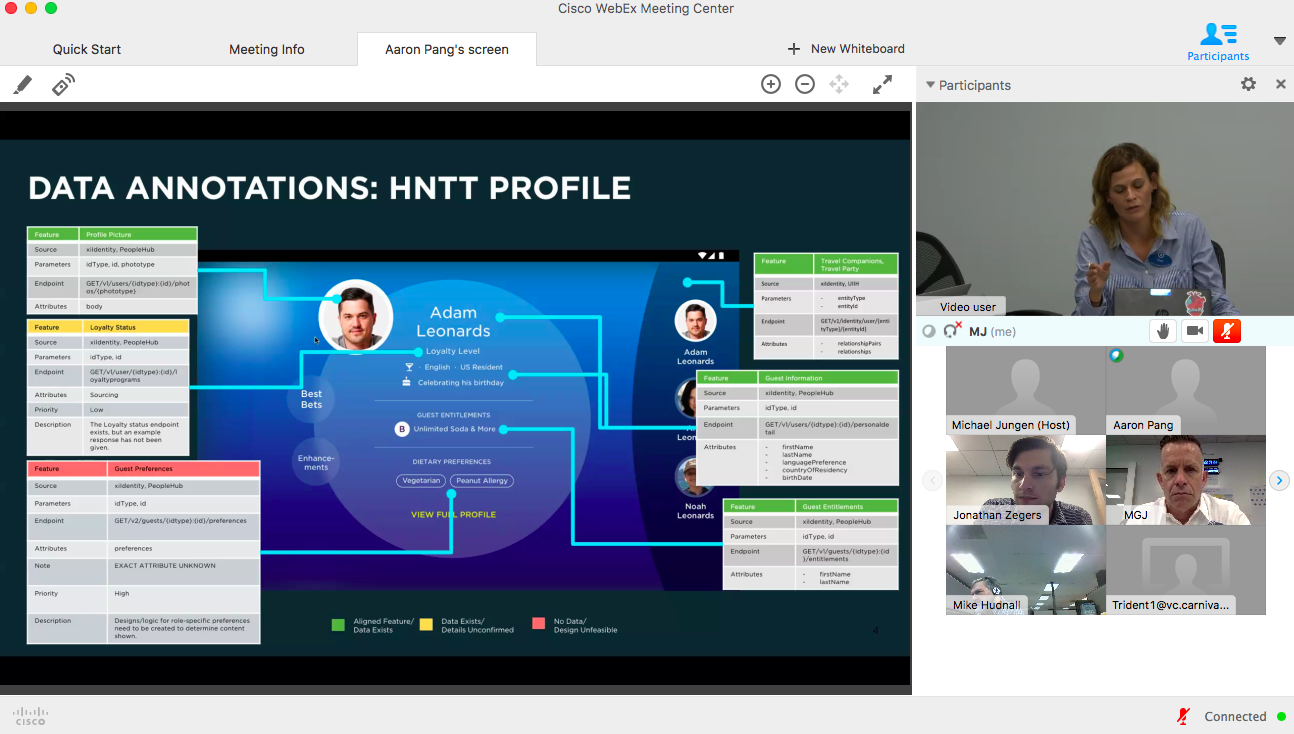Select the Trident1 video tile

point(1186,570)
